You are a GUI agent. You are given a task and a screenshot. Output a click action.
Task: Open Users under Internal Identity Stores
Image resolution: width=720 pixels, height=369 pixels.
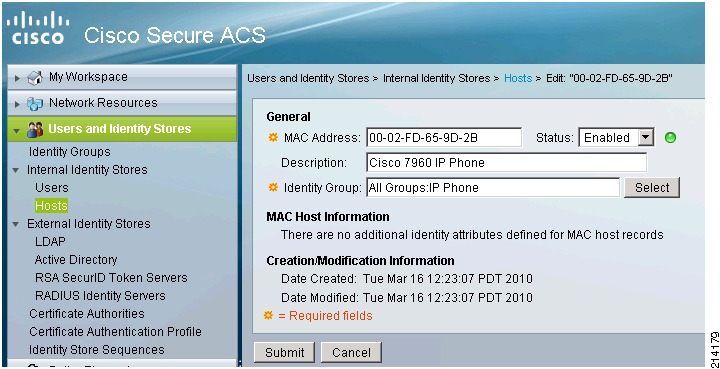pyautogui.click(x=52, y=188)
